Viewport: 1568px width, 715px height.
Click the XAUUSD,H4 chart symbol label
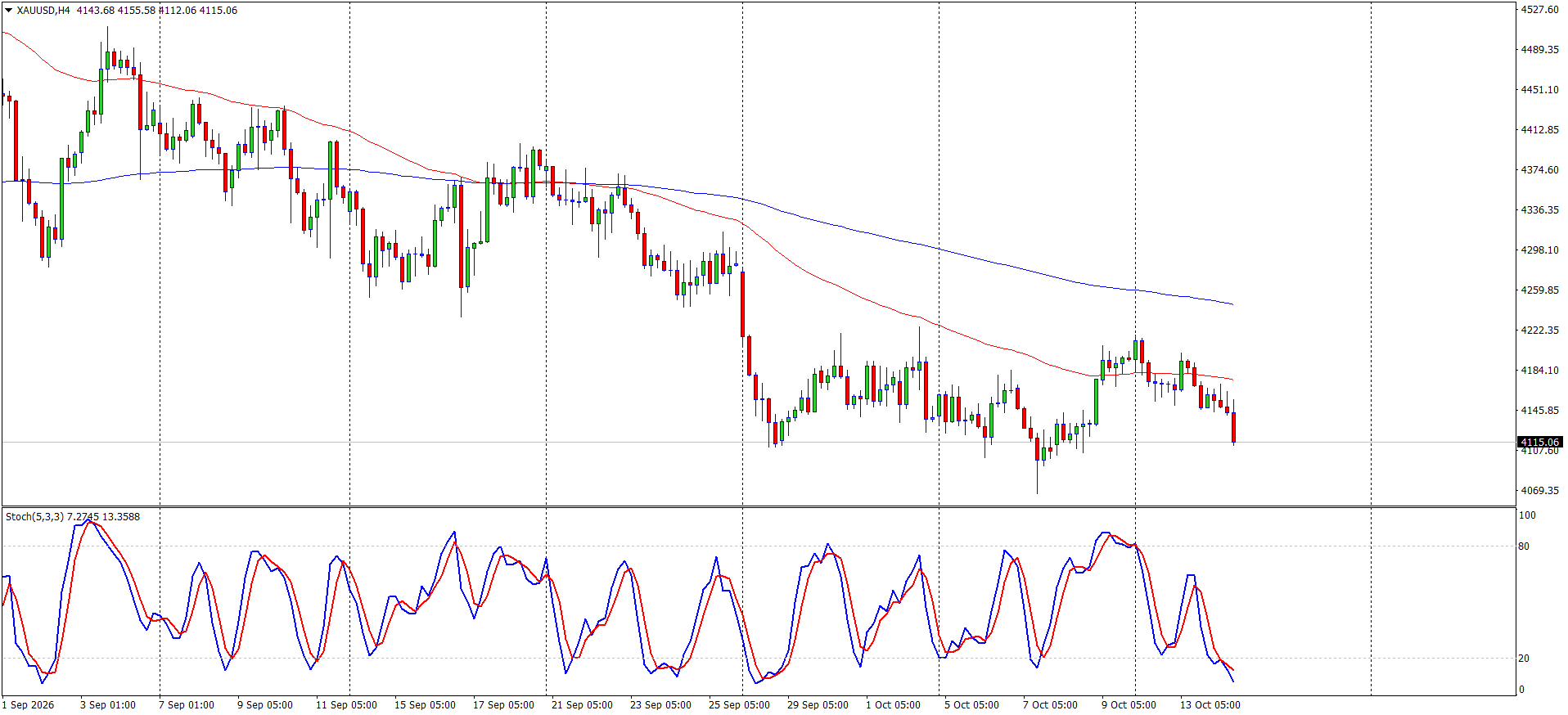pyautogui.click(x=43, y=11)
